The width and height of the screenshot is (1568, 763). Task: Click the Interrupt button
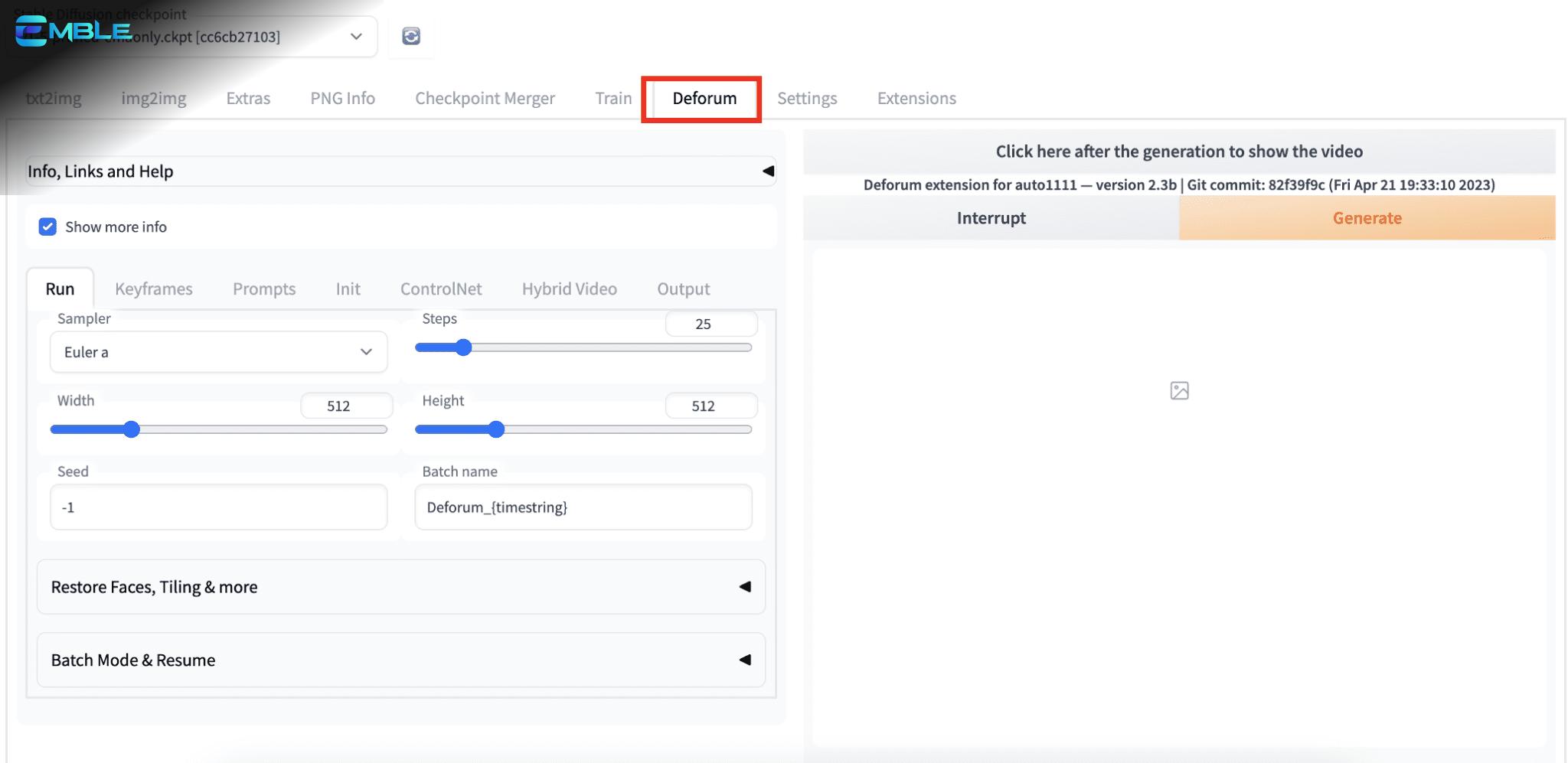(991, 217)
